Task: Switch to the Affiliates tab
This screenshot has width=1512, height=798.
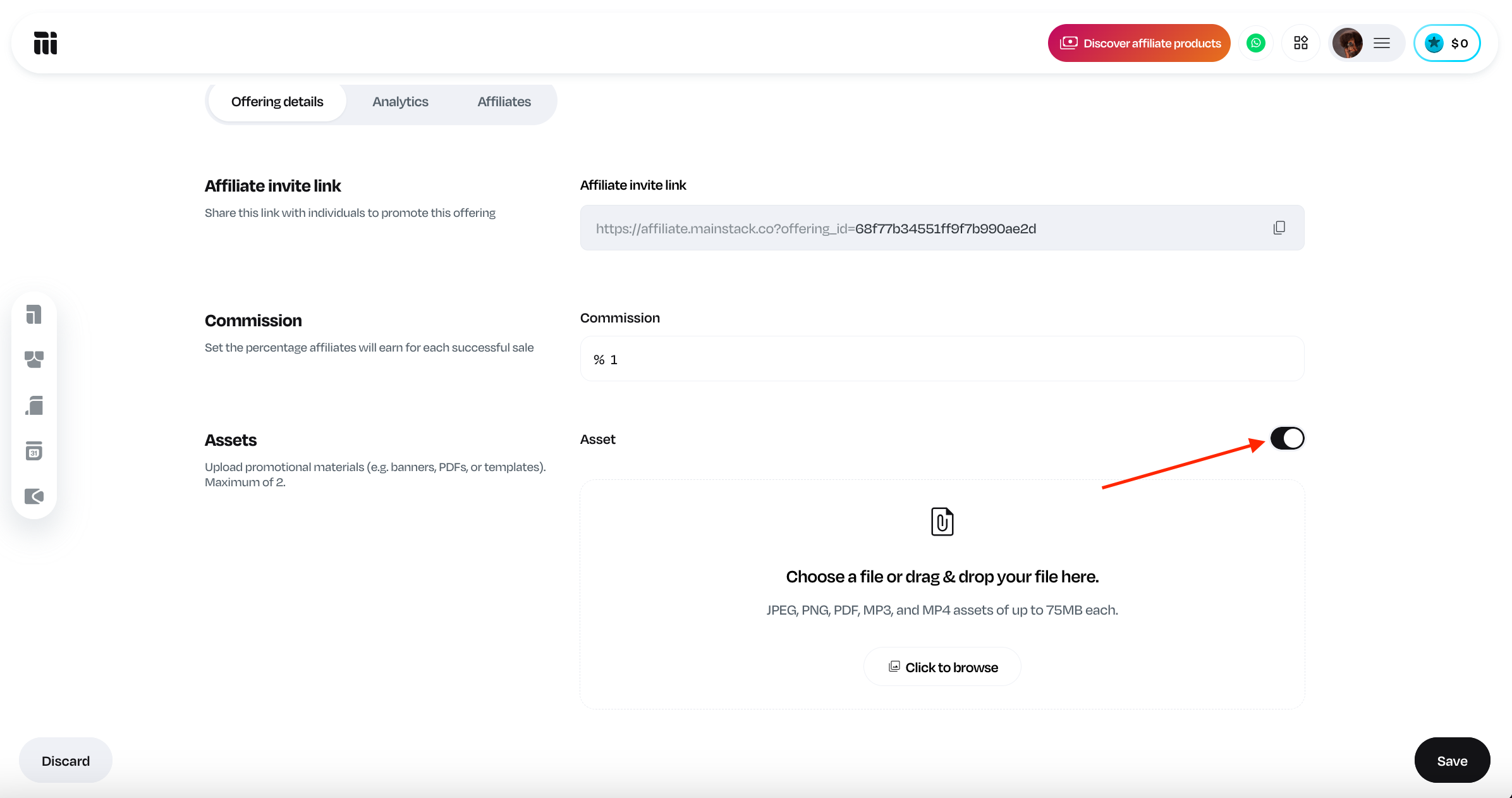Action: (x=504, y=102)
